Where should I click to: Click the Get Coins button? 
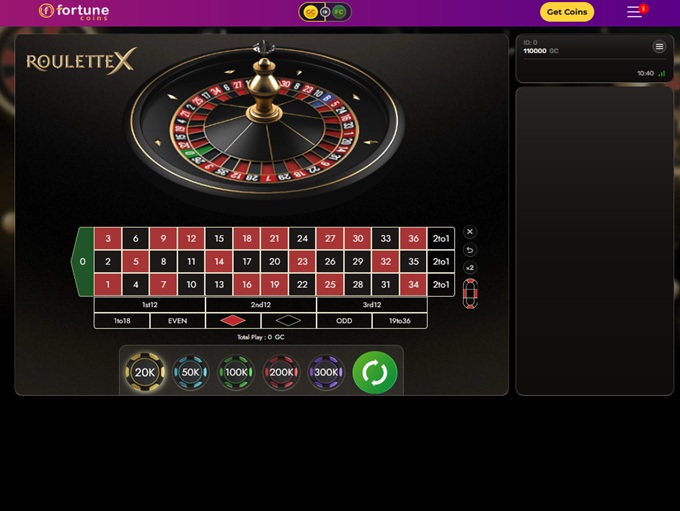tap(567, 12)
